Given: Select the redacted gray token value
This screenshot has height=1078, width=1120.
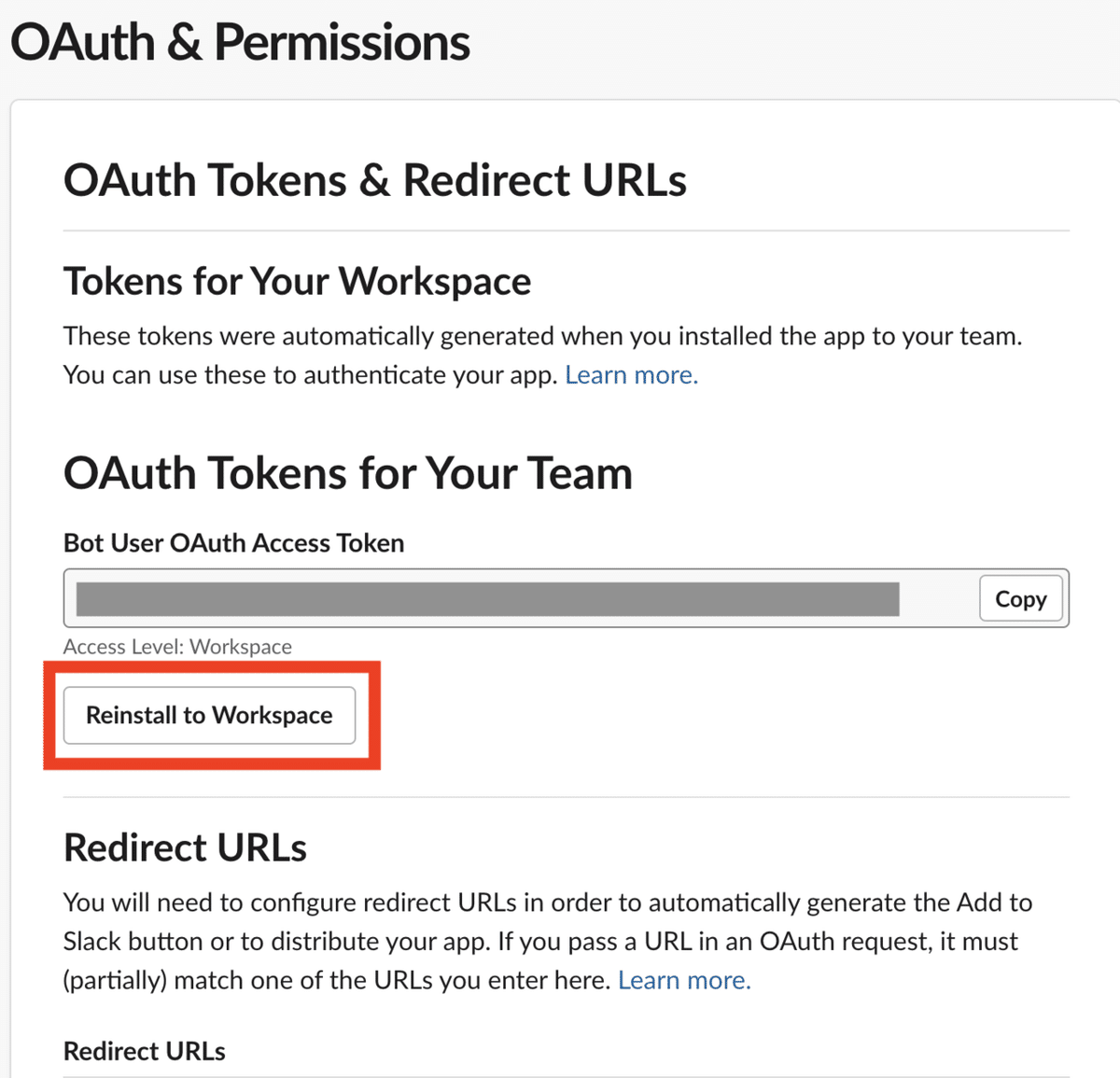Looking at the screenshot, I should [x=487, y=599].
